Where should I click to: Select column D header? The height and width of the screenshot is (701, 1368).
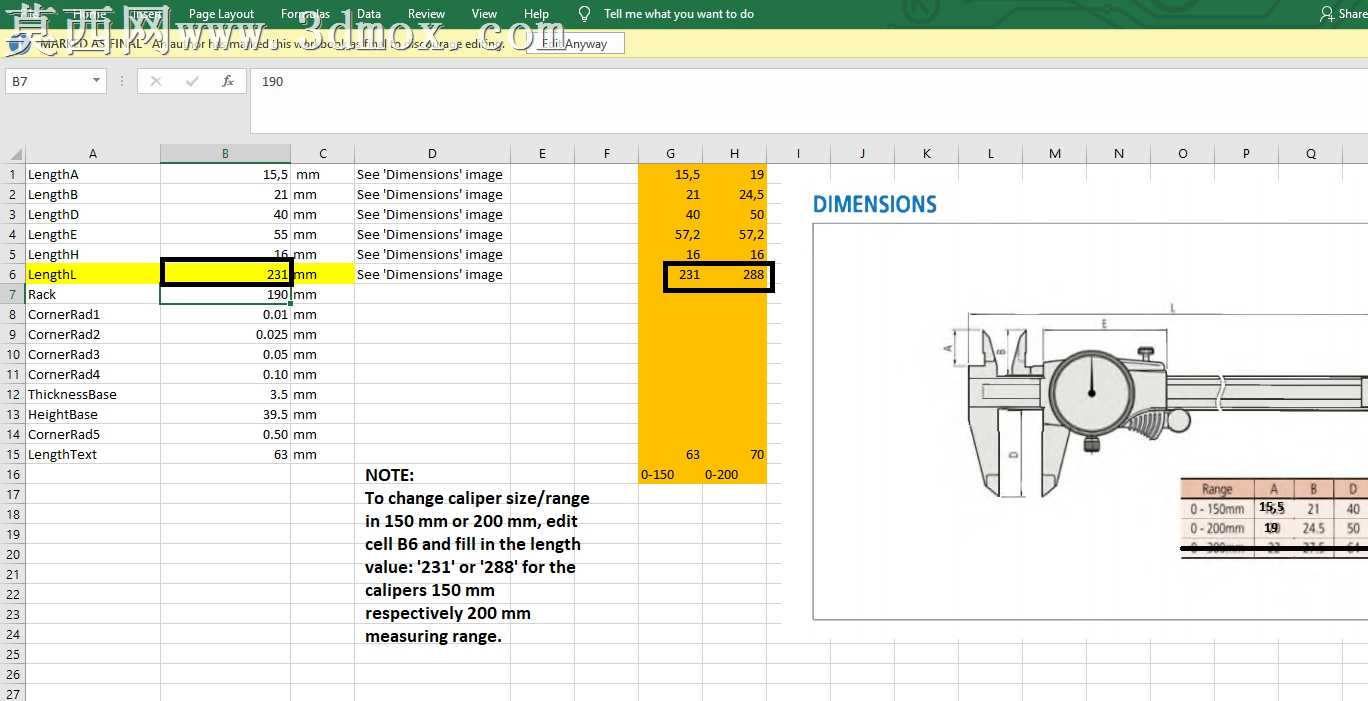pyautogui.click(x=432, y=154)
